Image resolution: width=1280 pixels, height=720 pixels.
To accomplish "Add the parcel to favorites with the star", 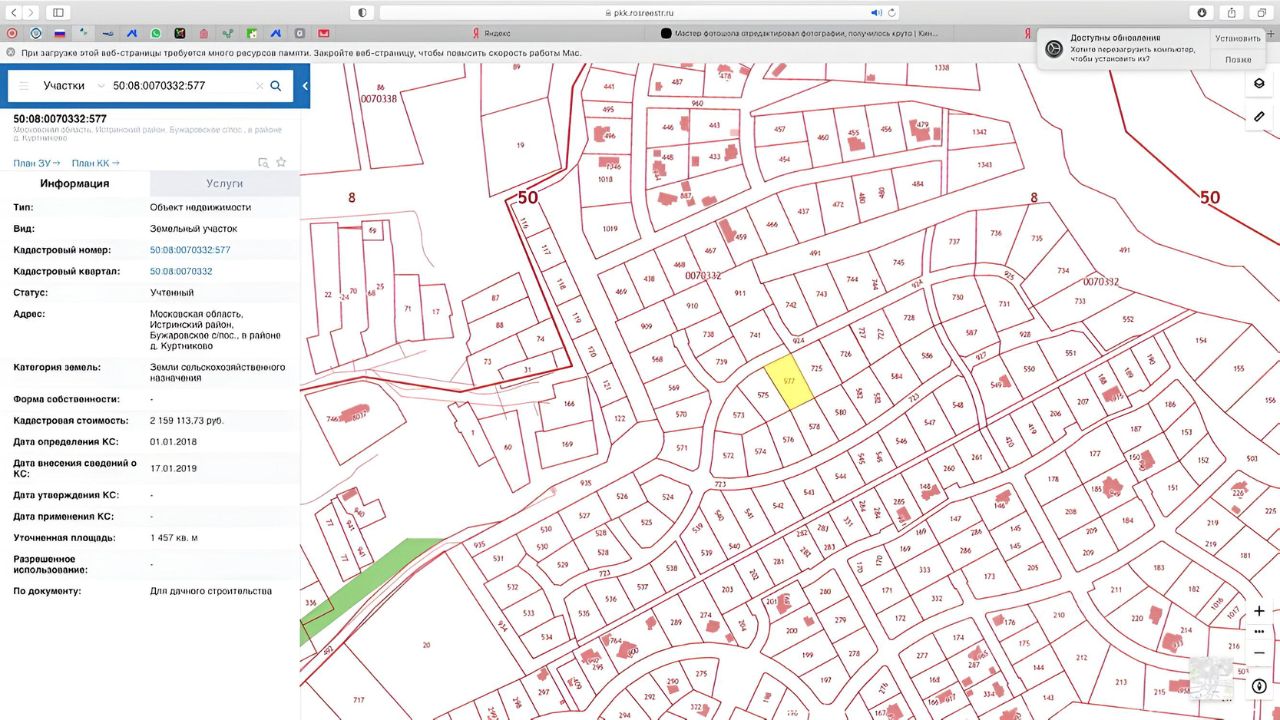I will (281, 162).
